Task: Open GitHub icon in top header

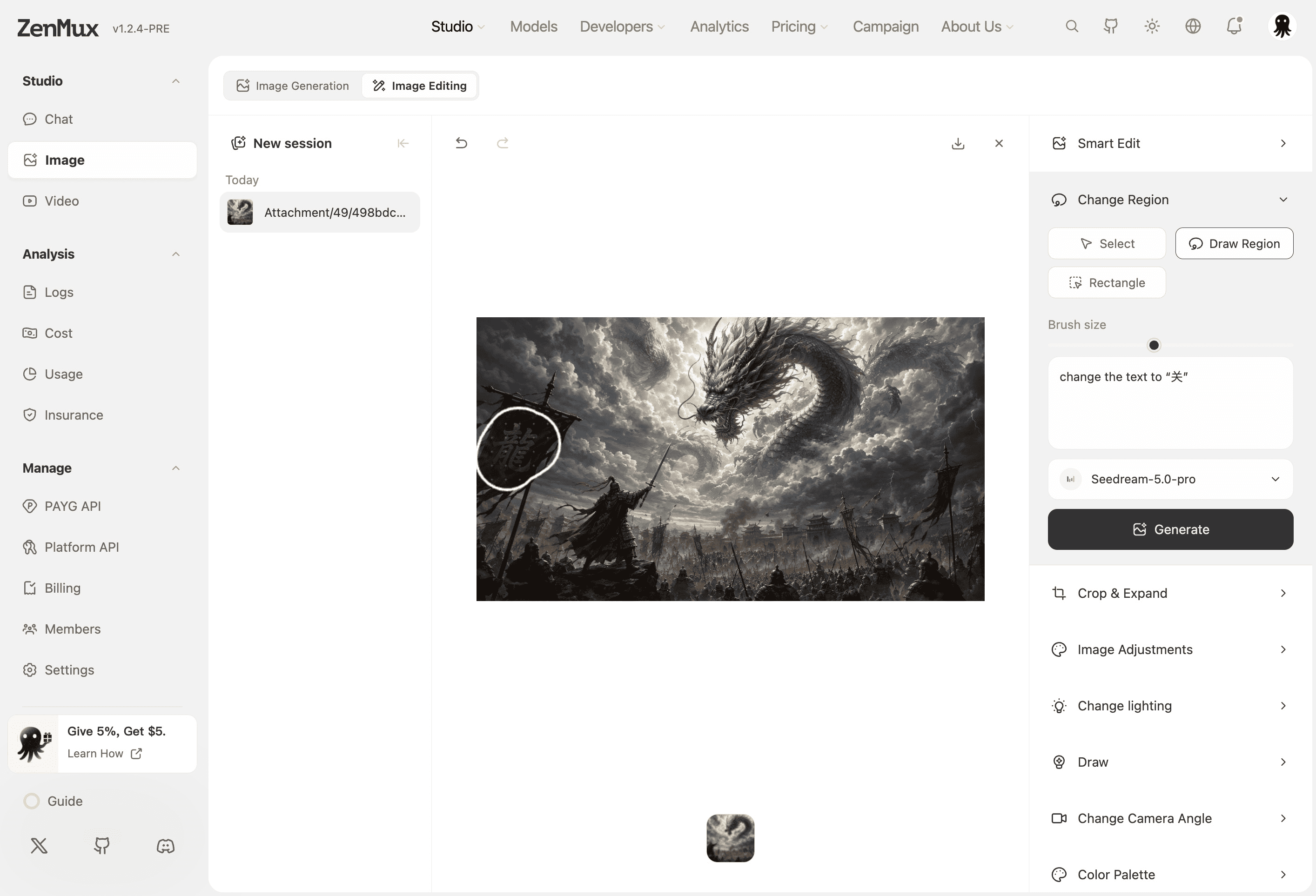Action: pos(1111,26)
